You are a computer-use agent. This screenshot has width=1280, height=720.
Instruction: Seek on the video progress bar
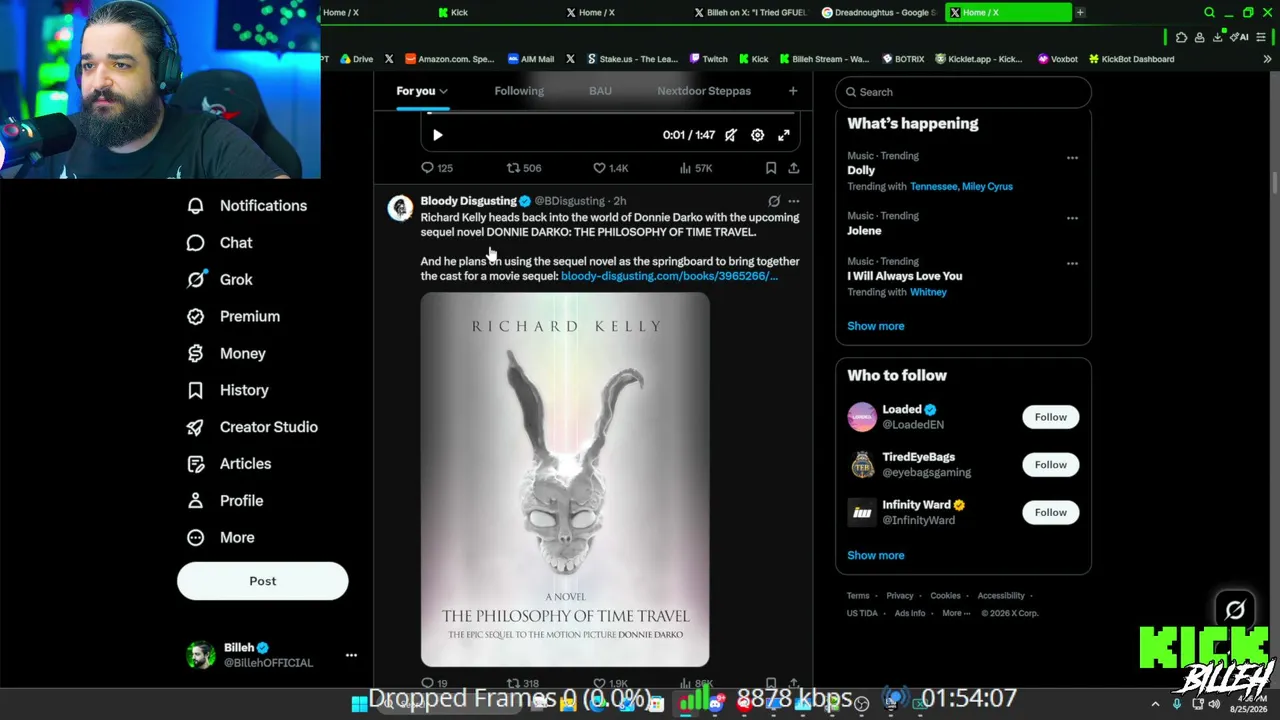pyautogui.click(x=609, y=113)
